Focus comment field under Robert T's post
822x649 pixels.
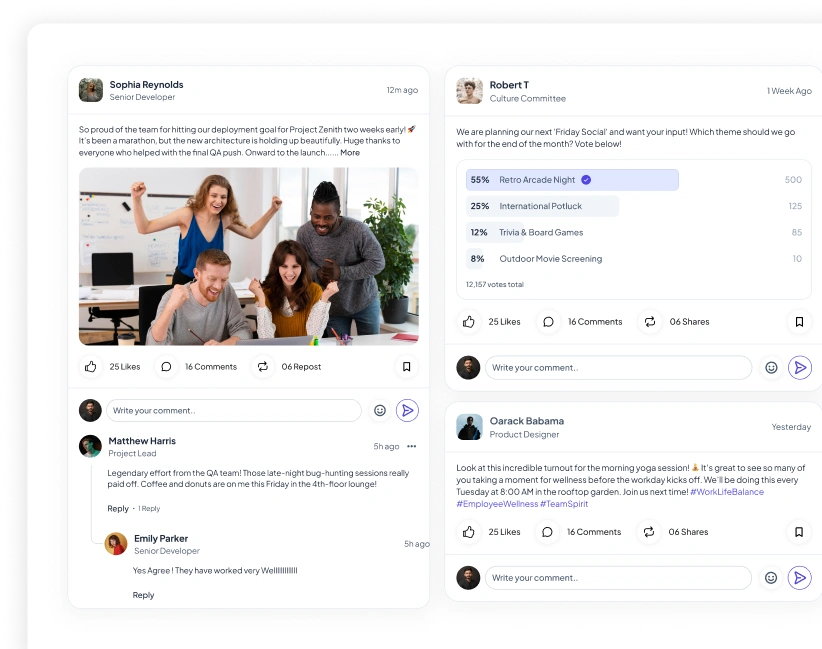coord(619,367)
